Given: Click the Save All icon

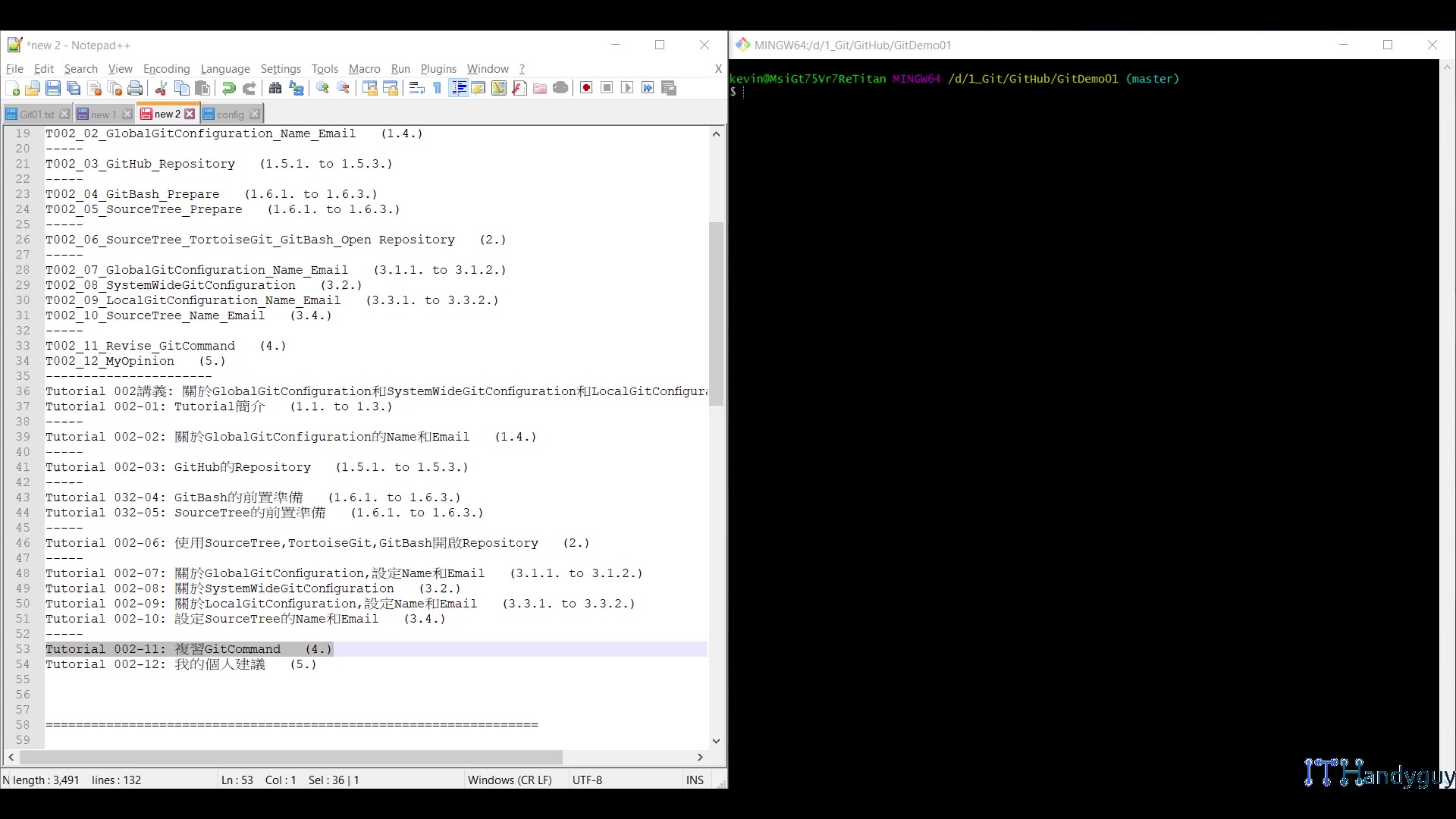Looking at the screenshot, I should coord(74,88).
